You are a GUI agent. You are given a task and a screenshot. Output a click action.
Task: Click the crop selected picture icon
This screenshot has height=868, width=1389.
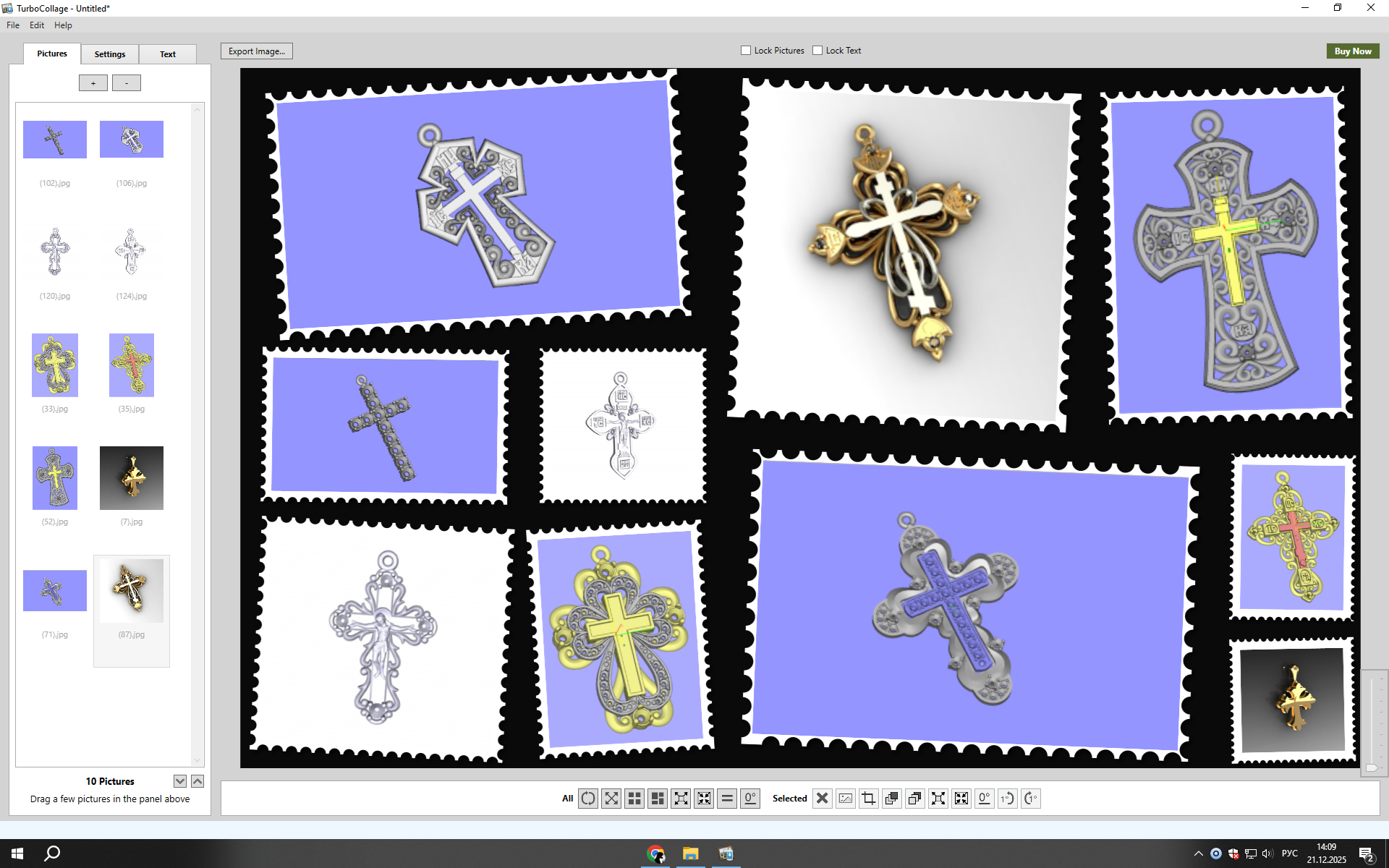(869, 799)
